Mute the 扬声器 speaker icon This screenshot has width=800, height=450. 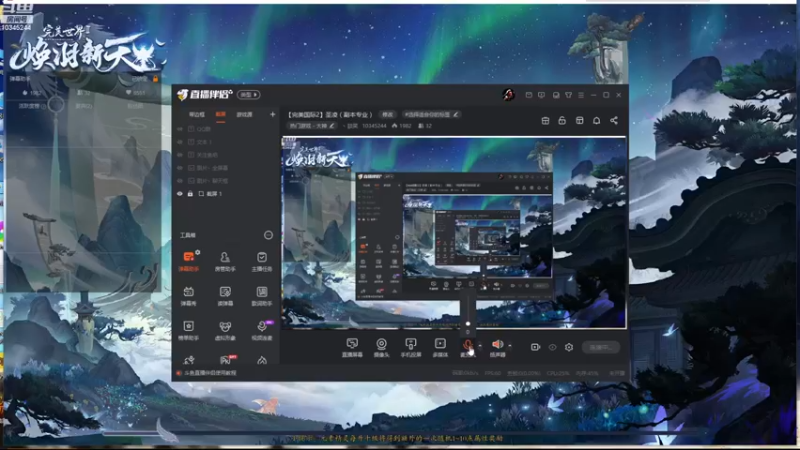pyautogui.click(x=497, y=344)
